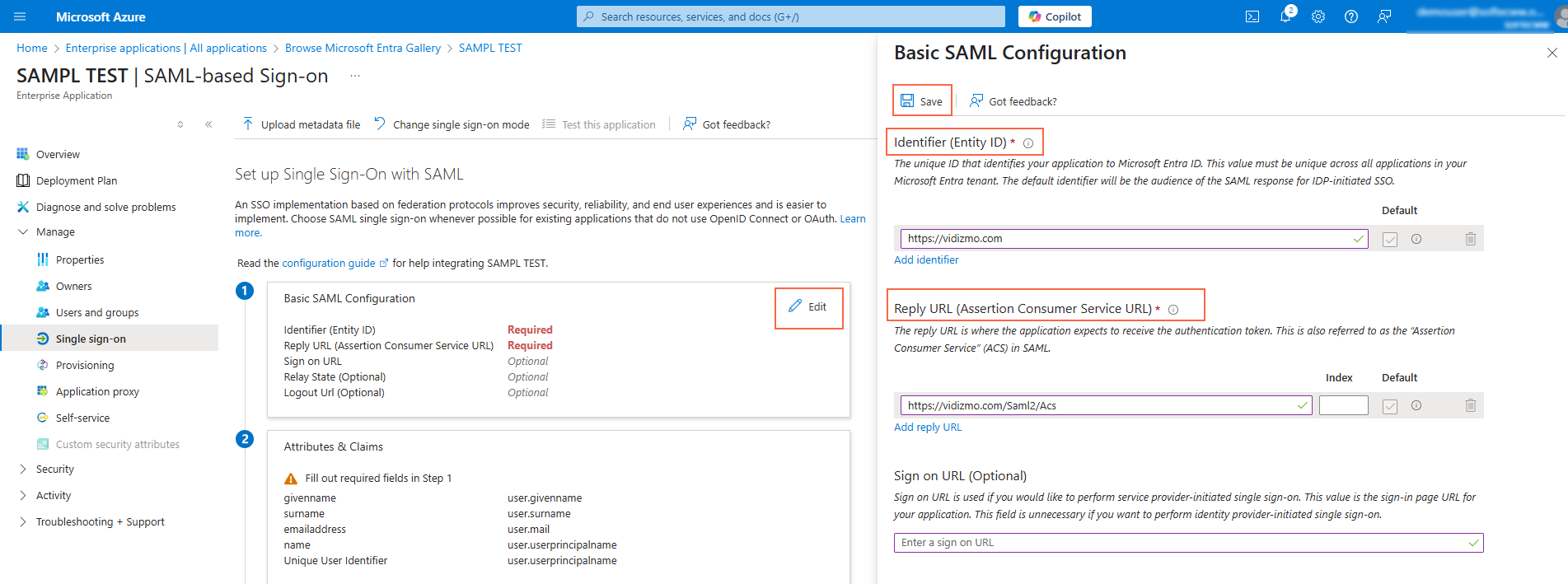Viewport: 1568px width, 584px height.
Task: Save the Basic SAML Configuration
Action: [921, 101]
